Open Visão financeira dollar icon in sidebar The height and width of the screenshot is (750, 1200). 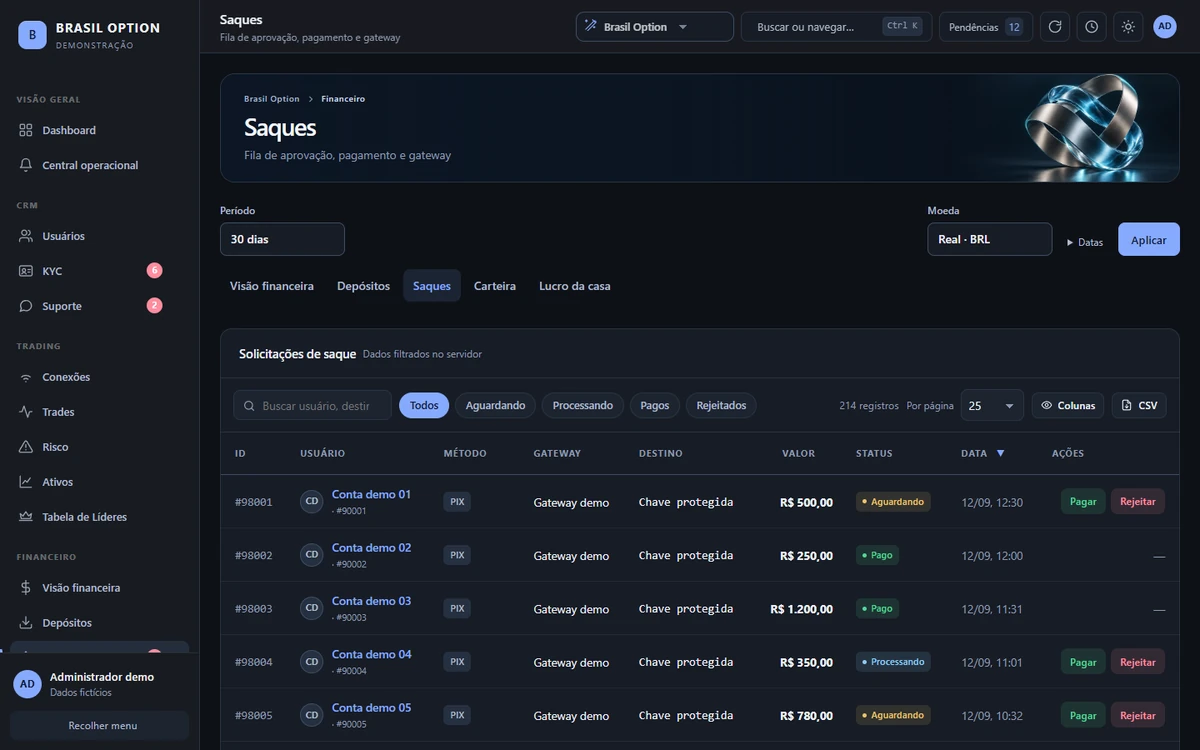(x=26, y=588)
